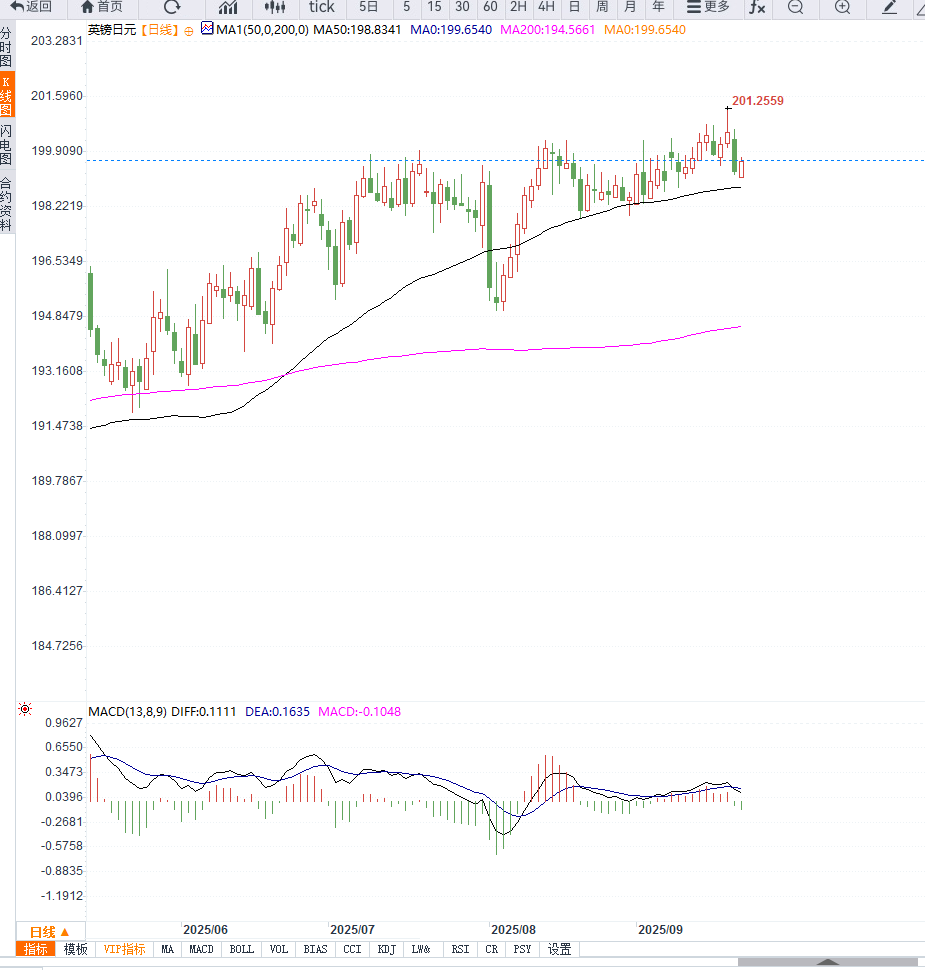Open the 合约资料 side tab
The height and width of the screenshot is (970, 925).
(6, 205)
